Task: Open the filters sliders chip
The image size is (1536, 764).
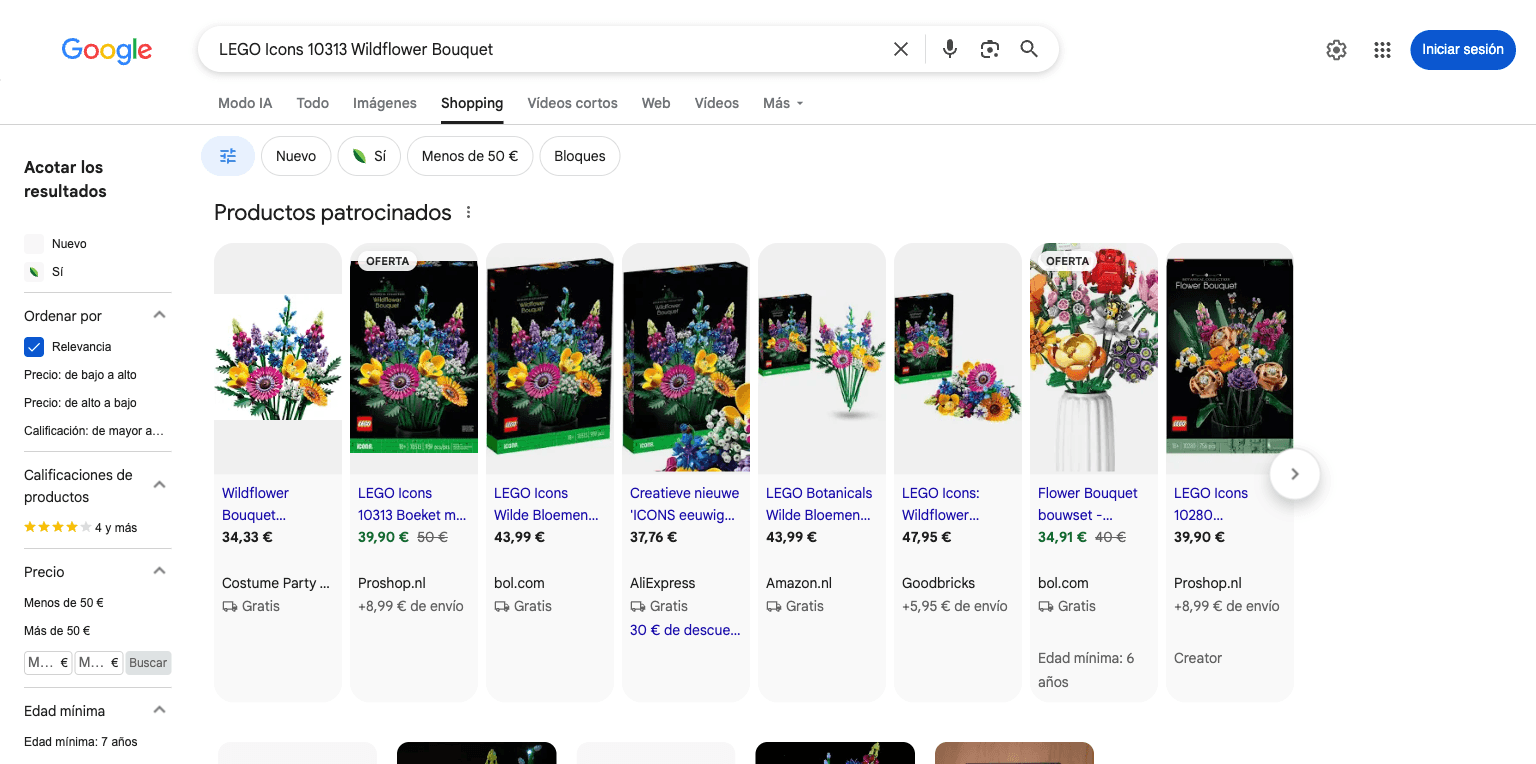Action: (x=228, y=156)
